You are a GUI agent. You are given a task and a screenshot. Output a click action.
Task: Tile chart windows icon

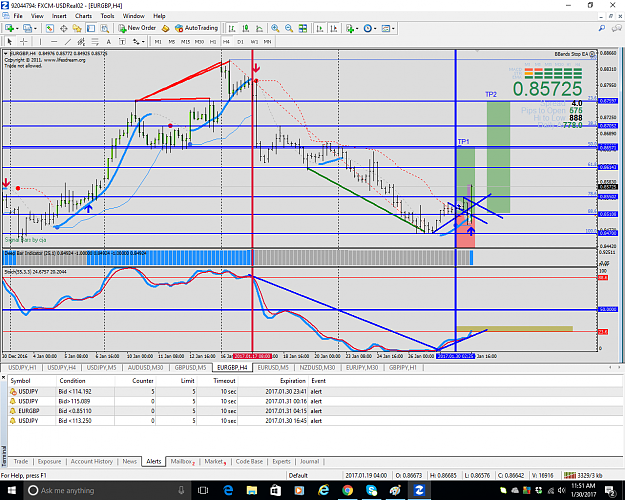(303, 28)
